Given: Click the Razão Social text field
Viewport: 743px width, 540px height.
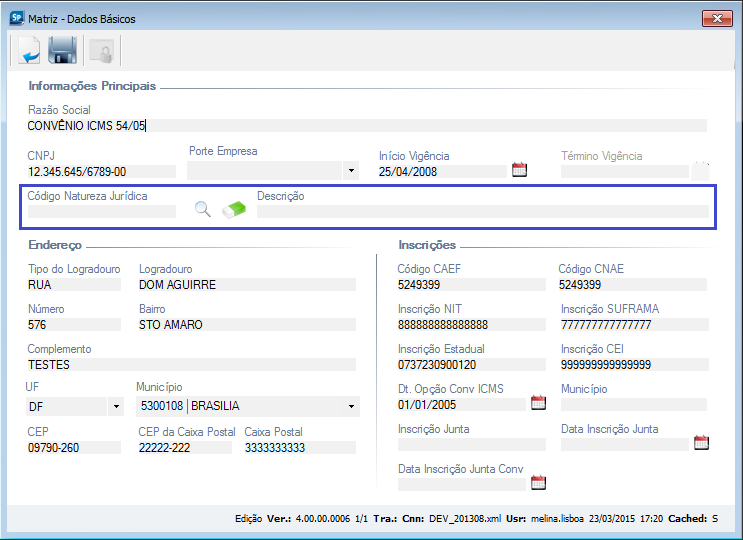Looking at the screenshot, I should tap(366, 125).
